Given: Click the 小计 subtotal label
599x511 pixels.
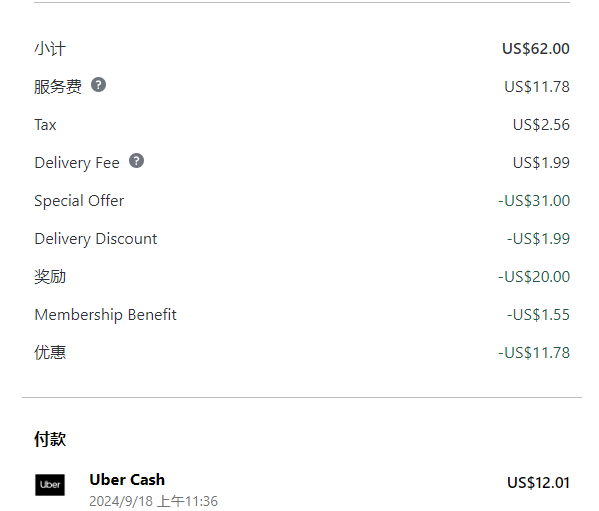Looking at the screenshot, I should tap(50, 49).
